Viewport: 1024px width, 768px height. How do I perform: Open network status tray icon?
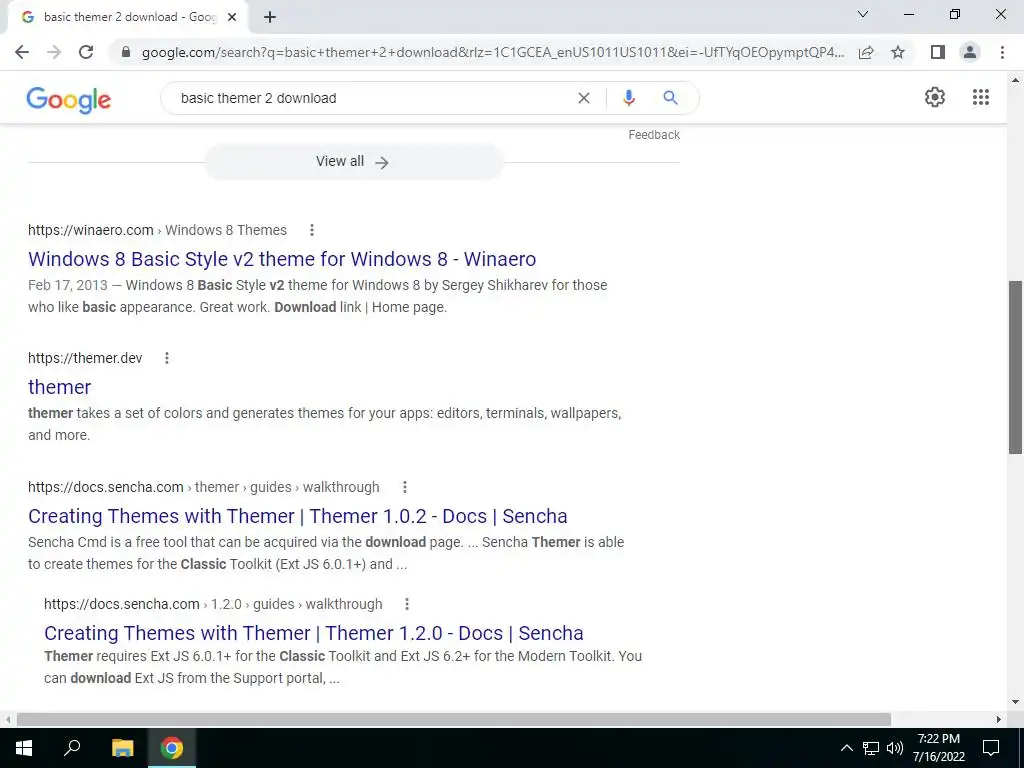coord(871,748)
